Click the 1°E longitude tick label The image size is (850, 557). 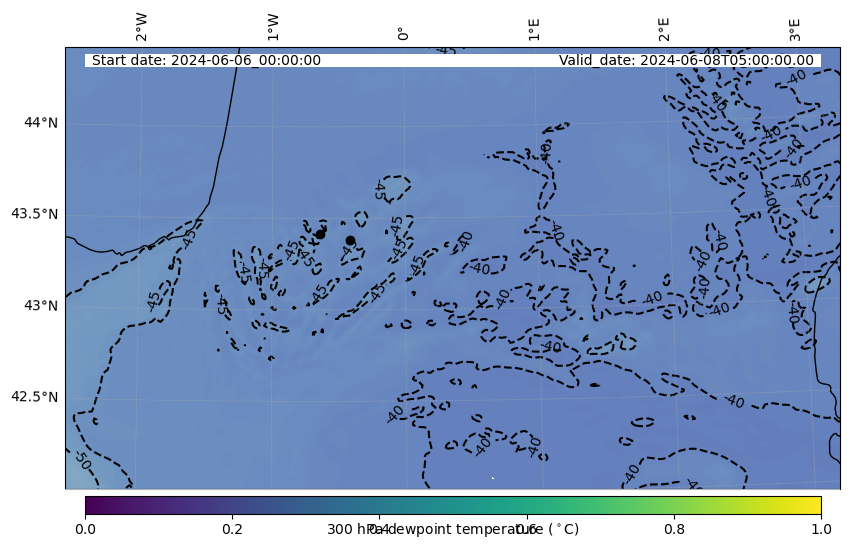tap(534, 28)
